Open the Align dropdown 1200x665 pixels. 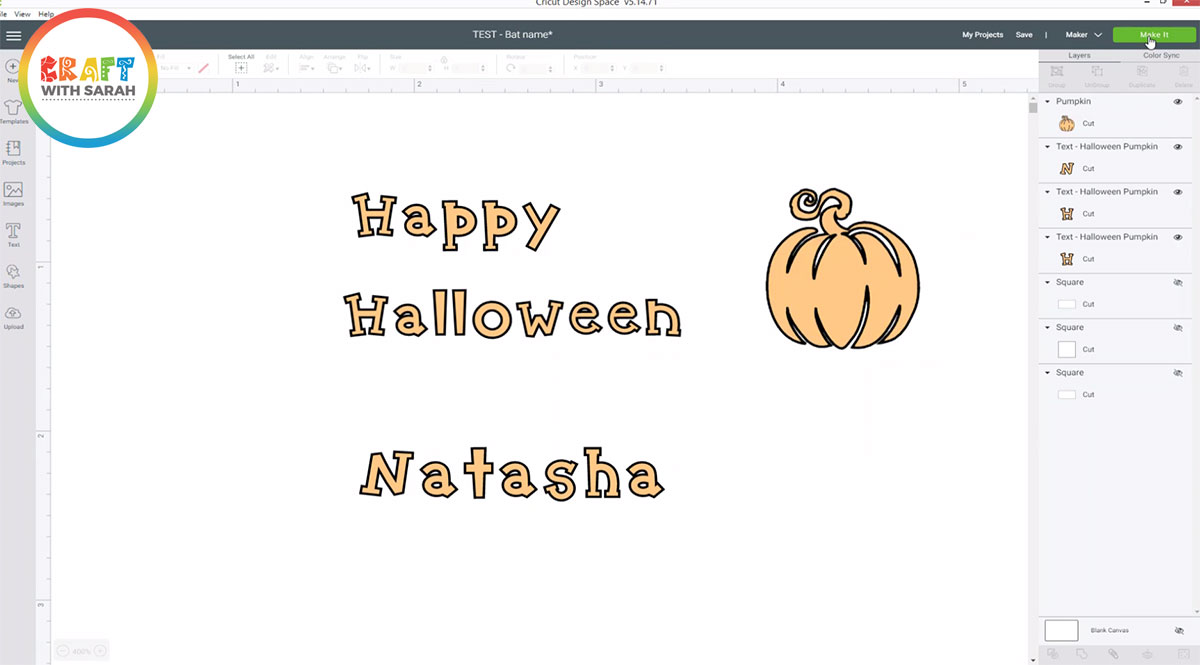click(x=307, y=68)
